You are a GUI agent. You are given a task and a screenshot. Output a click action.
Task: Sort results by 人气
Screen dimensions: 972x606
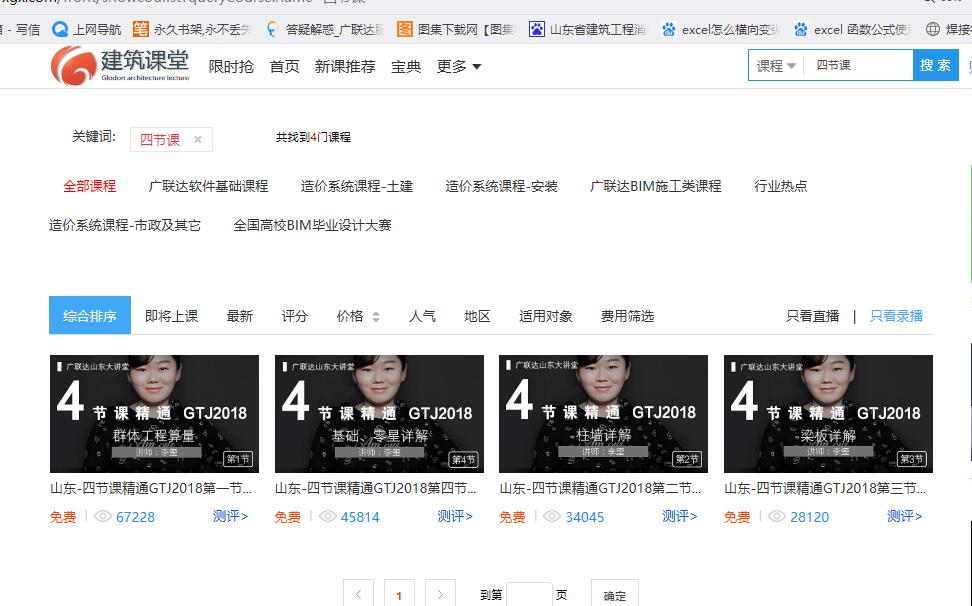coord(422,316)
